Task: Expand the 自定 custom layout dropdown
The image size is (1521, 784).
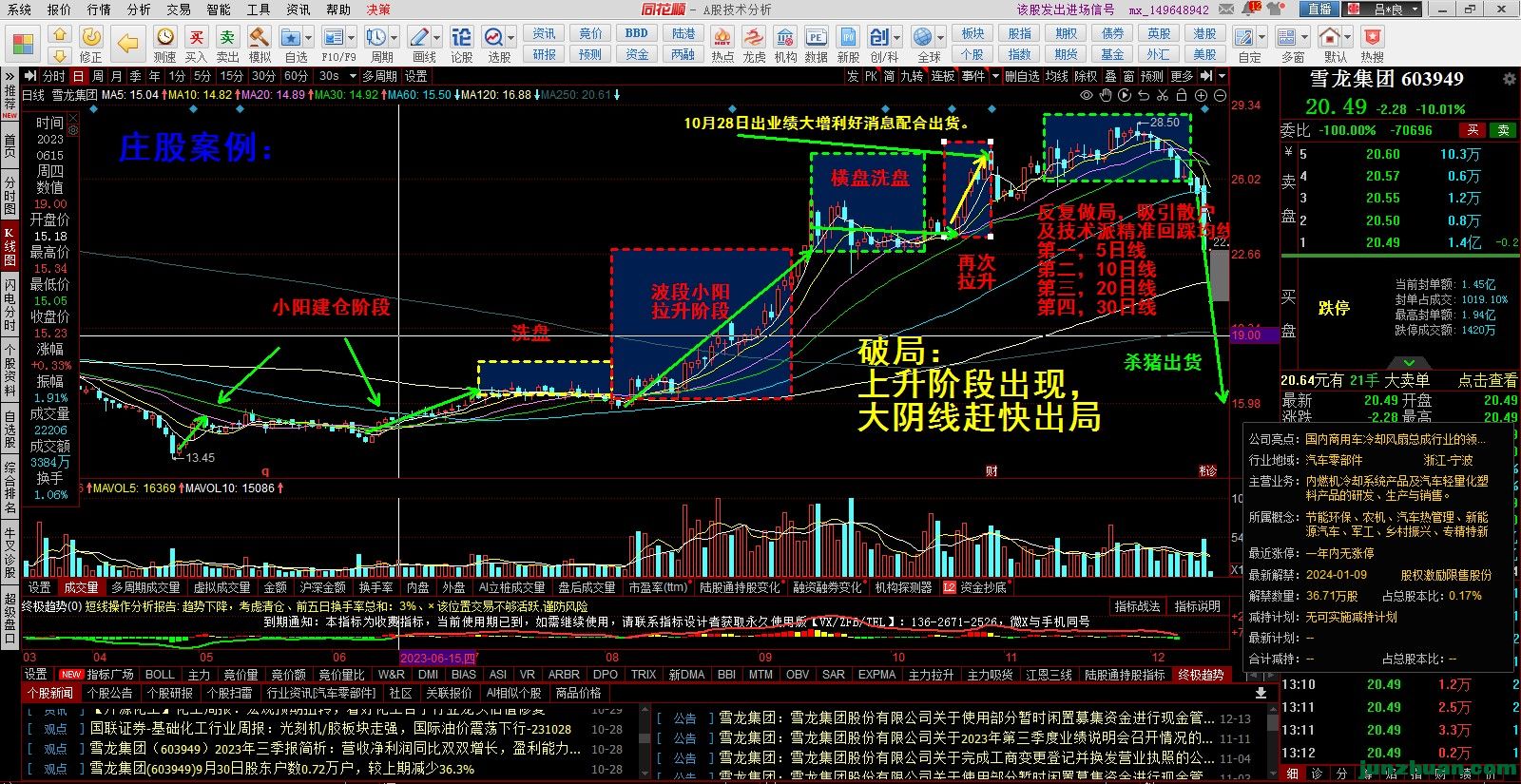Action: pos(1262,38)
